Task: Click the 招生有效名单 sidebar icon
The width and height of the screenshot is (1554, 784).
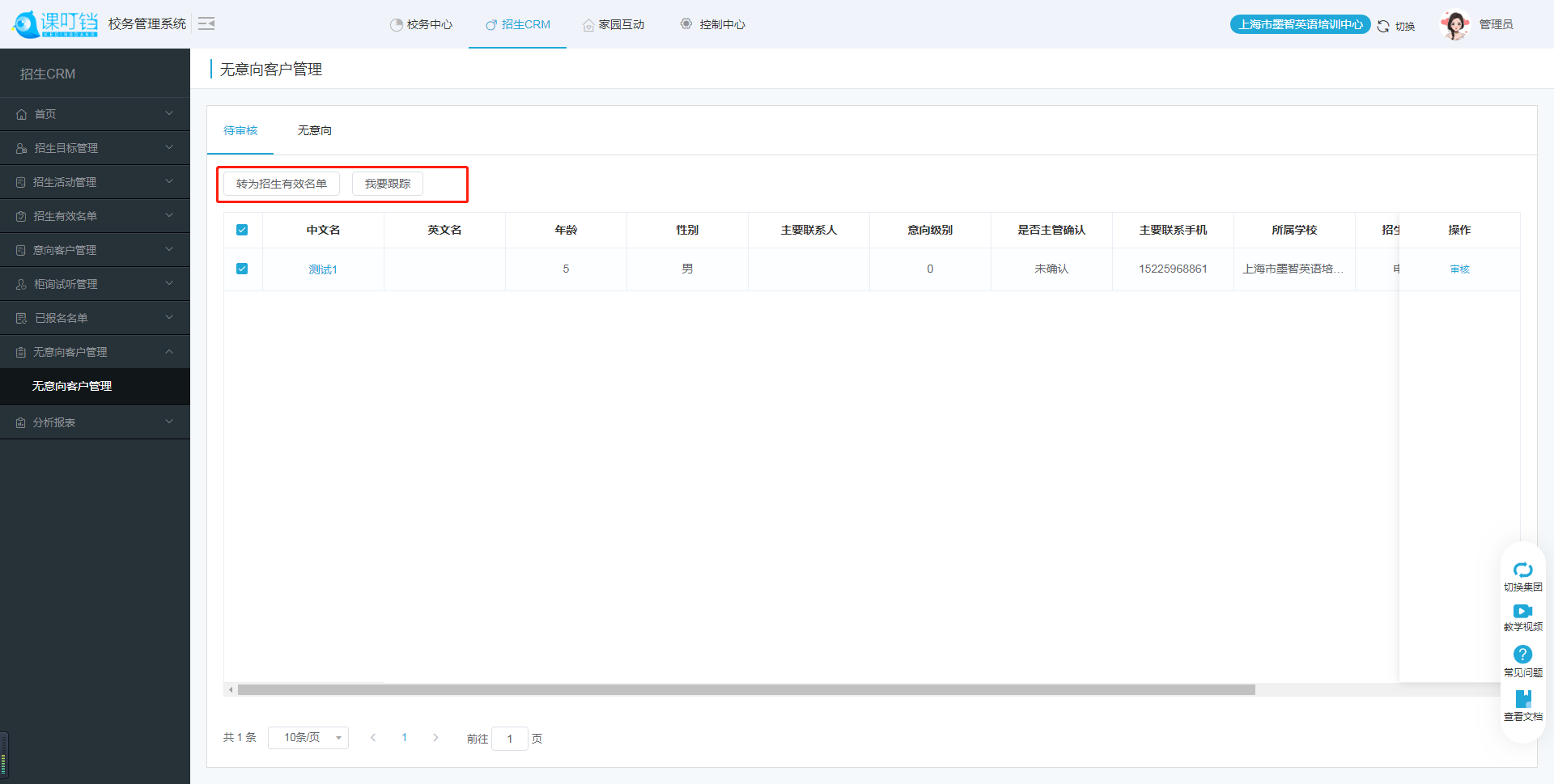Action: click(22, 216)
